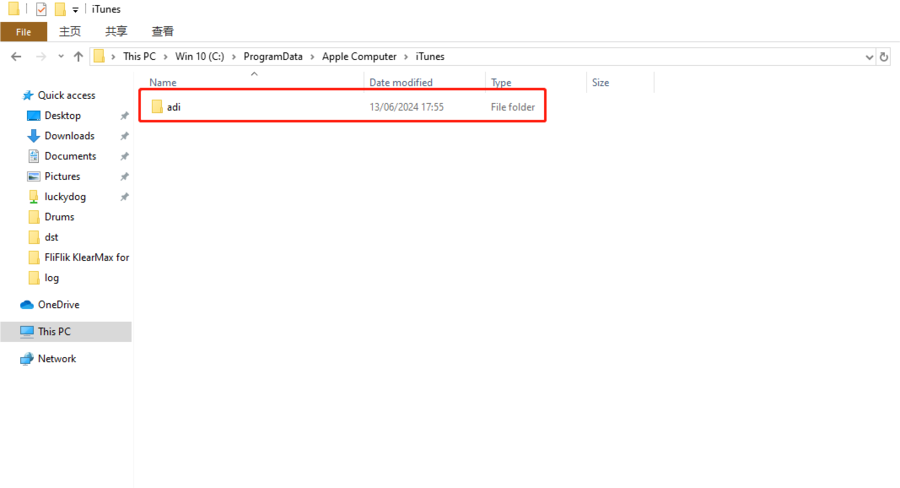The width and height of the screenshot is (900, 488).
Task: Open the File menu tab
Action: click(x=23, y=32)
